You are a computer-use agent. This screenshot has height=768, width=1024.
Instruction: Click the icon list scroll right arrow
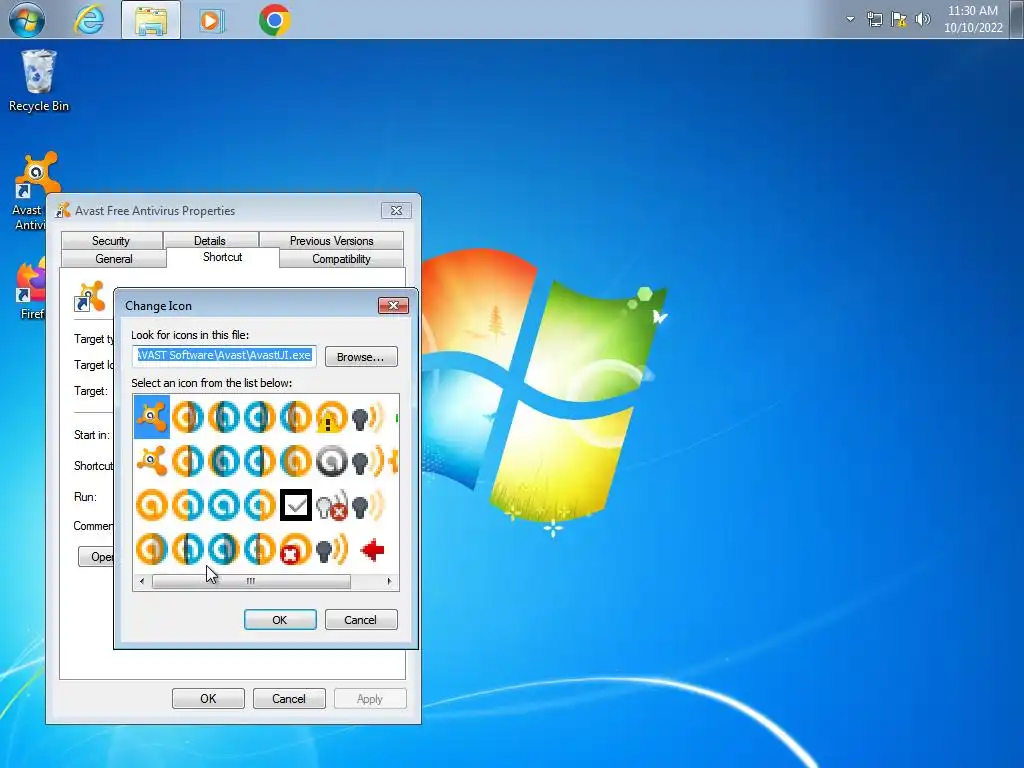[x=390, y=581]
